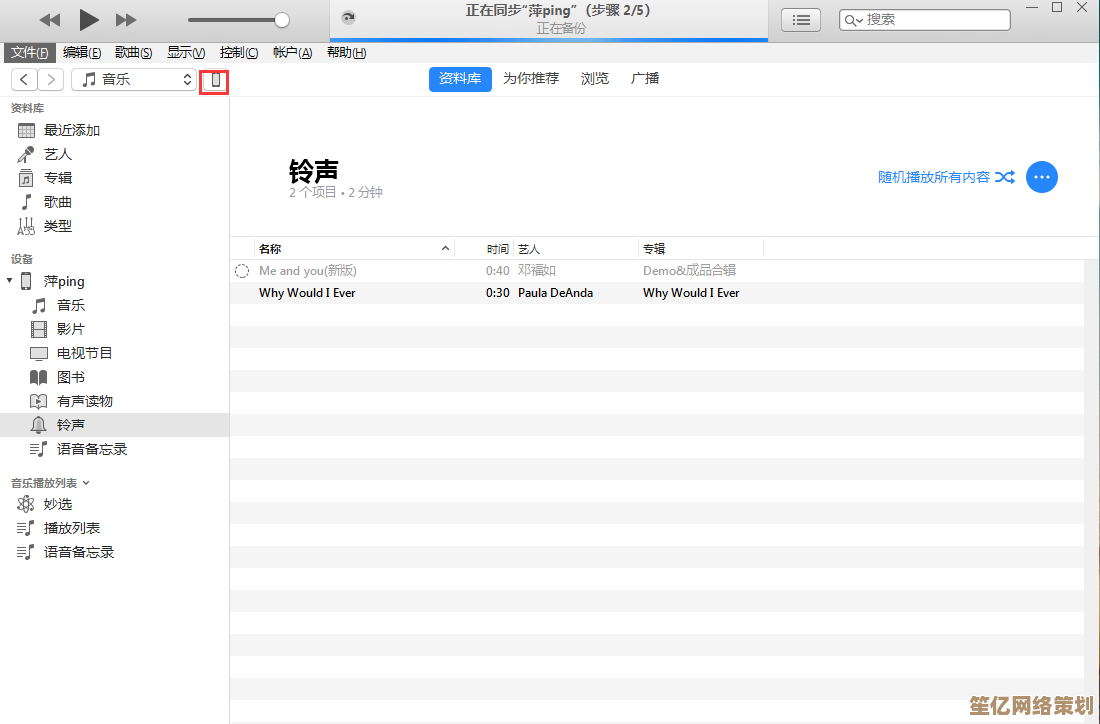Image resolution: width=1100 pixels, height=724 pixels.
Task: Click the shuffle icon beside 随机播放所有内容
Action: point(1005,177)
